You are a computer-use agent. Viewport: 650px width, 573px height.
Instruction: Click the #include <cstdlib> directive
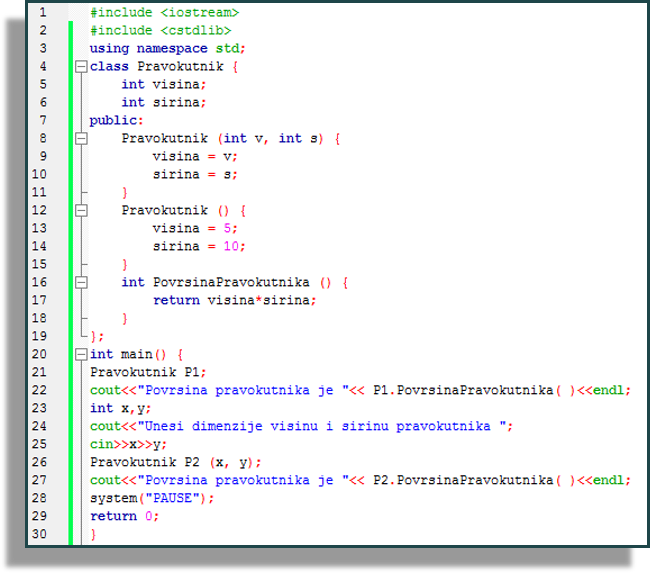point(160,31)
